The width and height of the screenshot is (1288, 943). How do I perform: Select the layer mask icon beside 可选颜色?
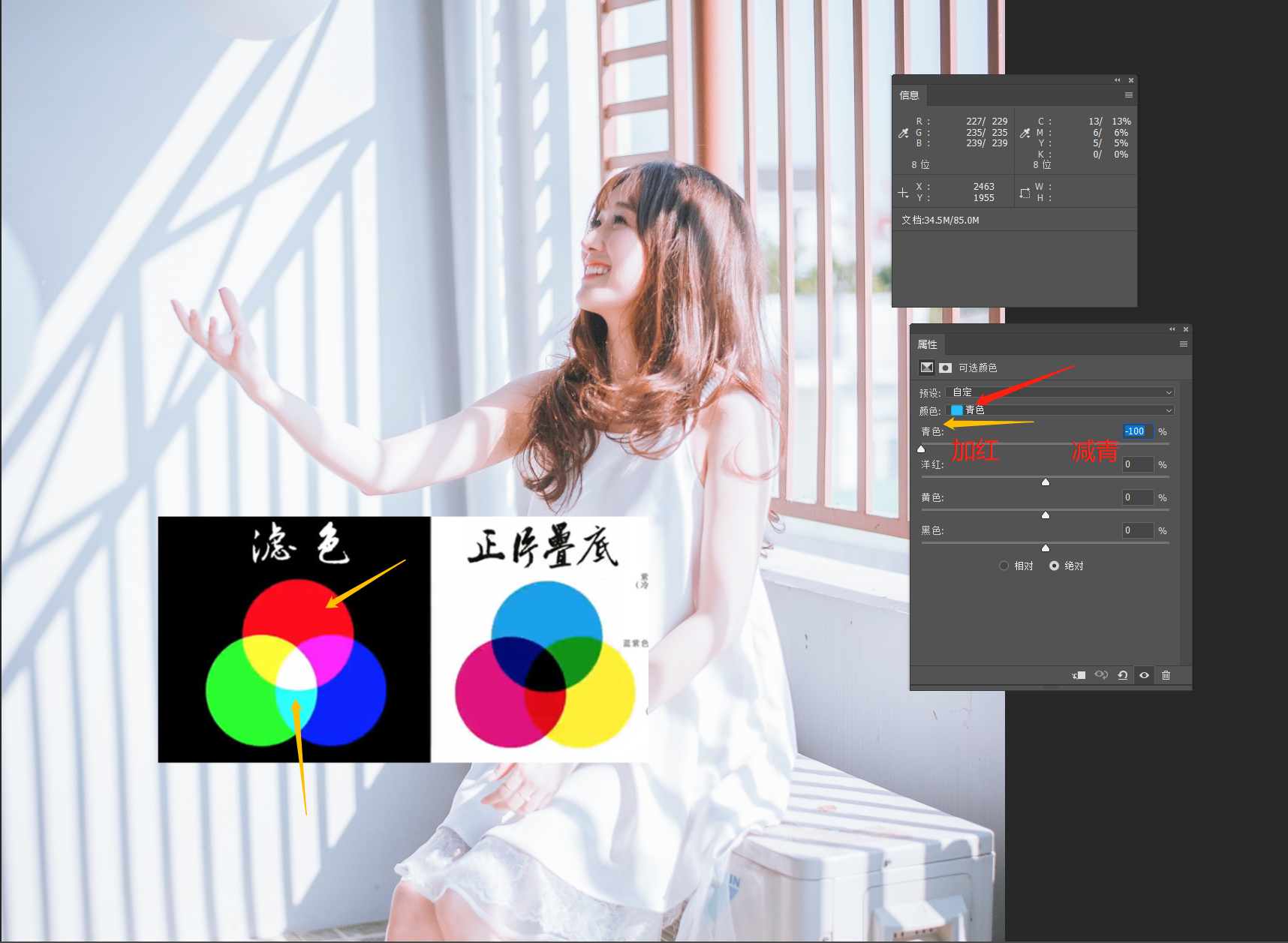pos(946,368)
